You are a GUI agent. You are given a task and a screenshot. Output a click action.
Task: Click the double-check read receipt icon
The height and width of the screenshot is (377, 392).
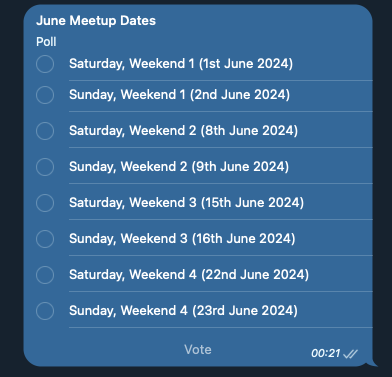coord(350,353)
